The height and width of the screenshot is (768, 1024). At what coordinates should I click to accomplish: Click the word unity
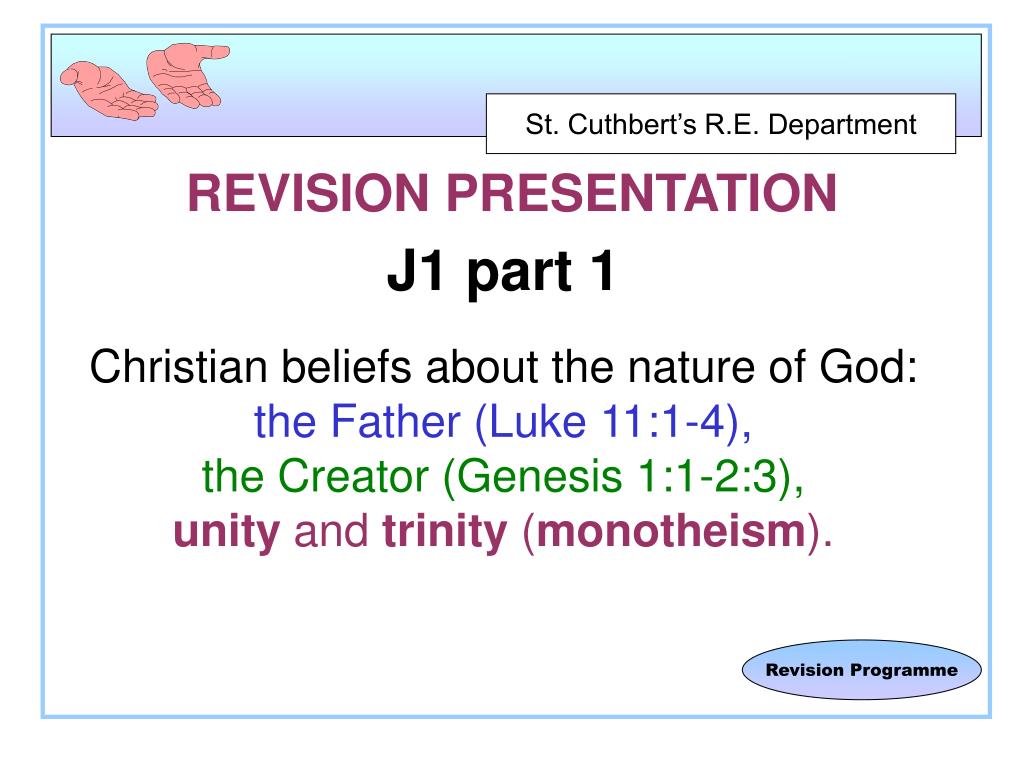tap(227, 532)
